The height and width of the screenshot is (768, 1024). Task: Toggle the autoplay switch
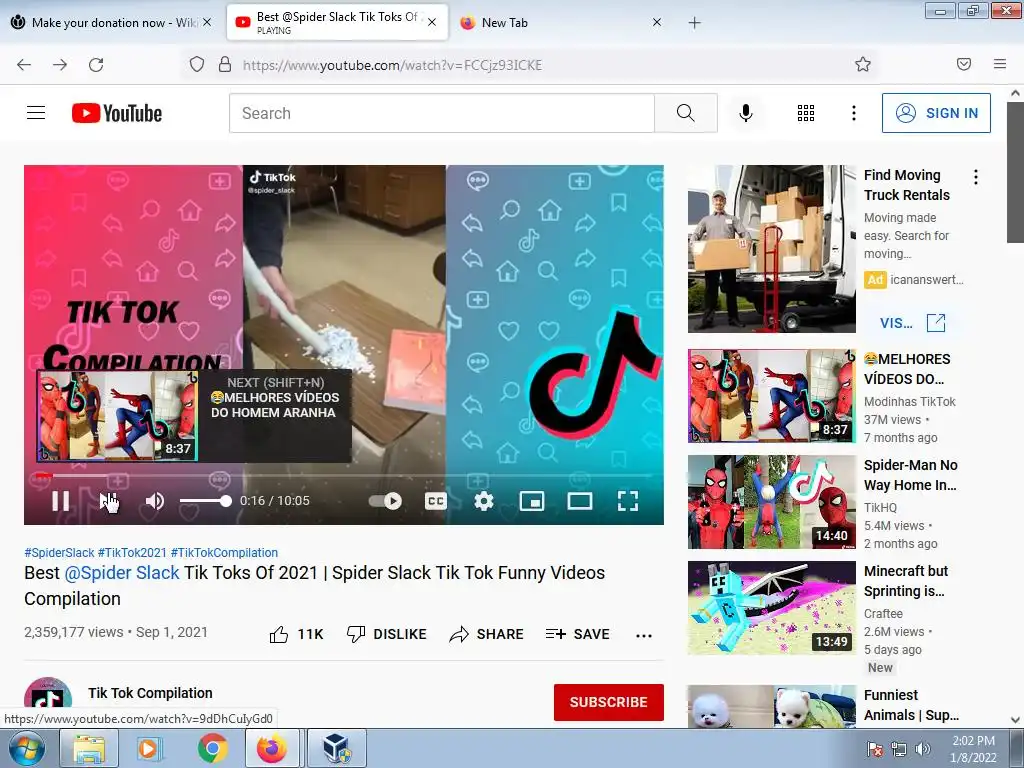pos(385,501)
